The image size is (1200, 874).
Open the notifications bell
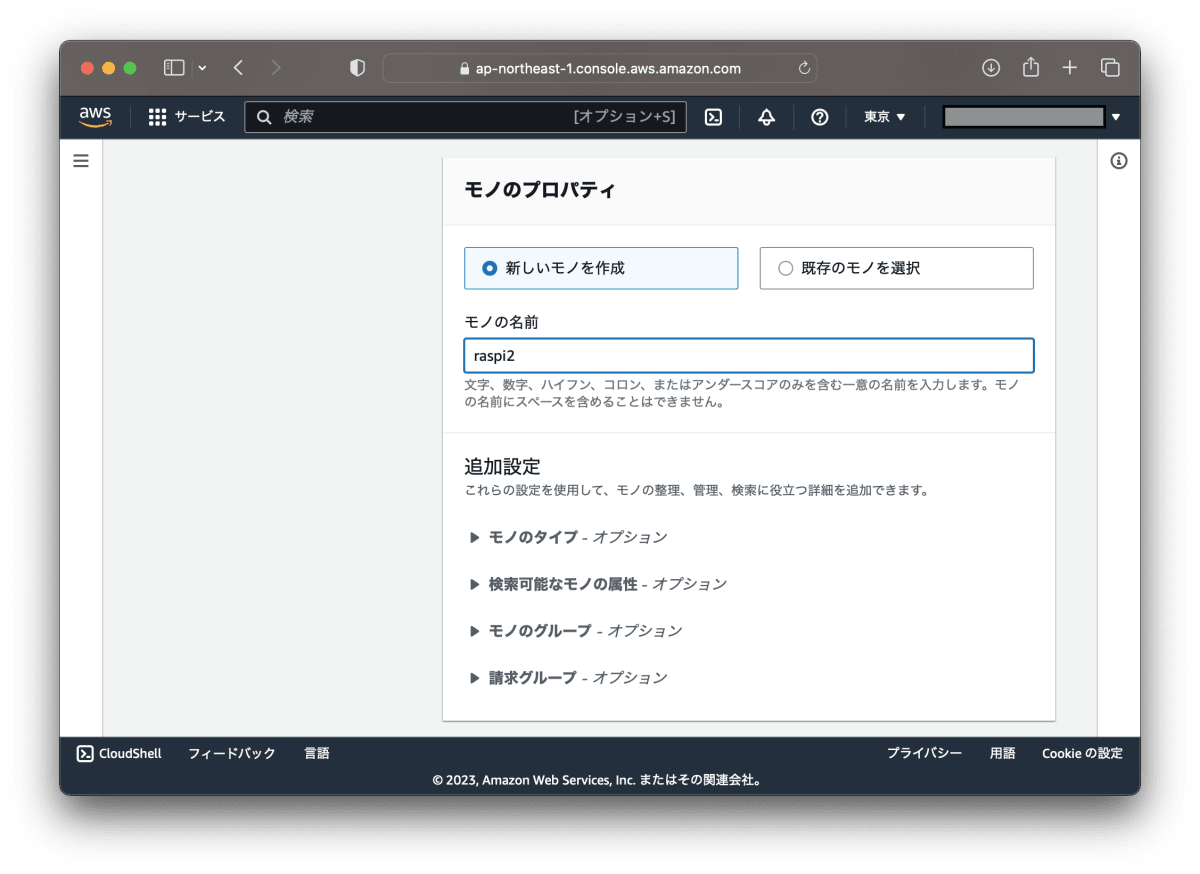[767, 117]
